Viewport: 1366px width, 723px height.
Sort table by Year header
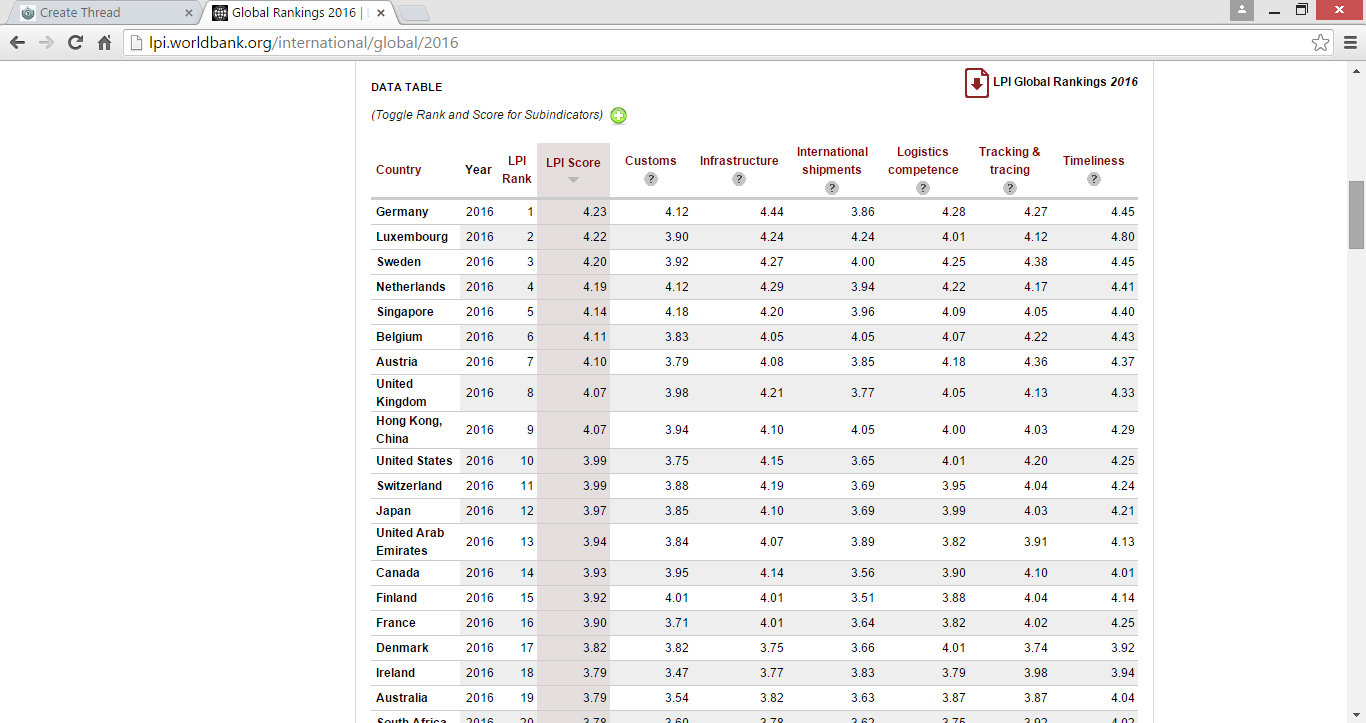(479, 170)
